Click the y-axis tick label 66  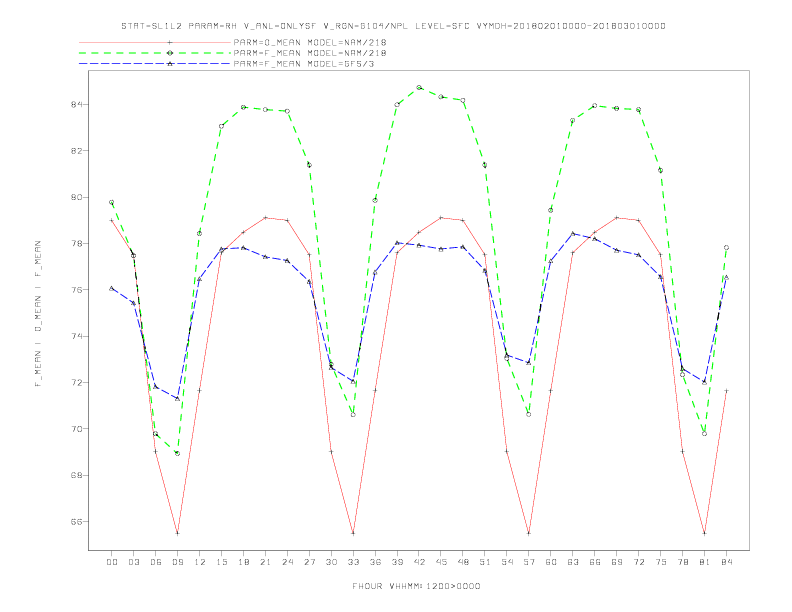click(x=76, y=522)
